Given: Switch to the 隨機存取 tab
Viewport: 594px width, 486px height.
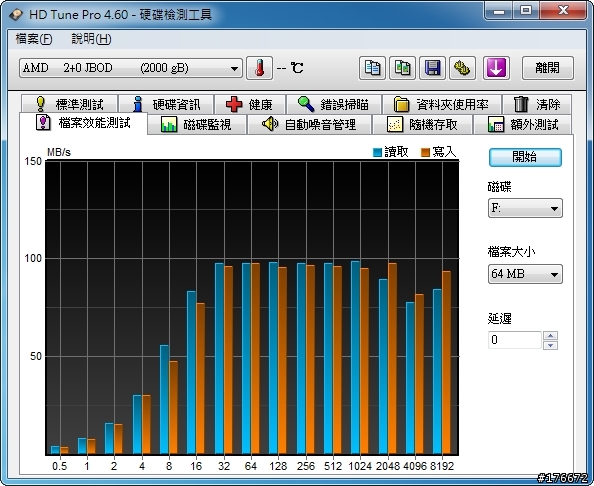Looking at the screenshot, I should coord(422,124).
